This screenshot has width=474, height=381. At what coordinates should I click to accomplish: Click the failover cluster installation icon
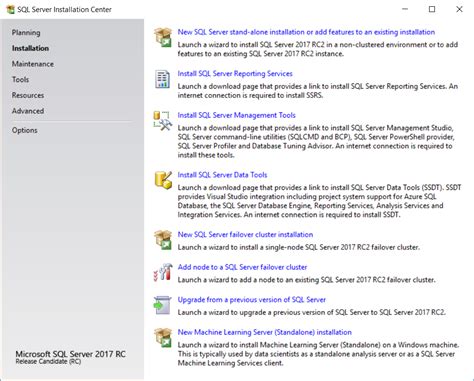click(163, 240)
